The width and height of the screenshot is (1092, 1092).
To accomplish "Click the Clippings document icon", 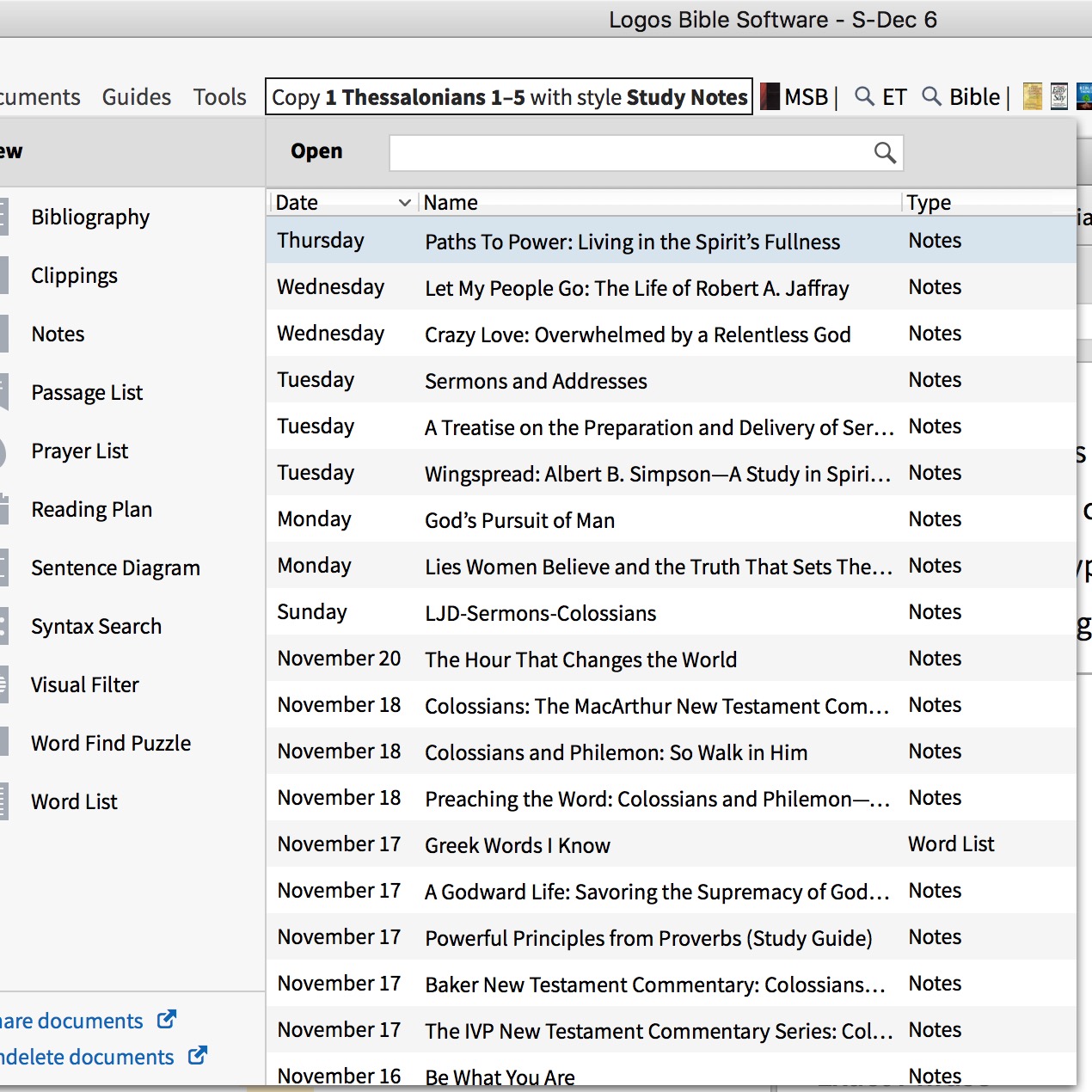I will pos(3,275).
